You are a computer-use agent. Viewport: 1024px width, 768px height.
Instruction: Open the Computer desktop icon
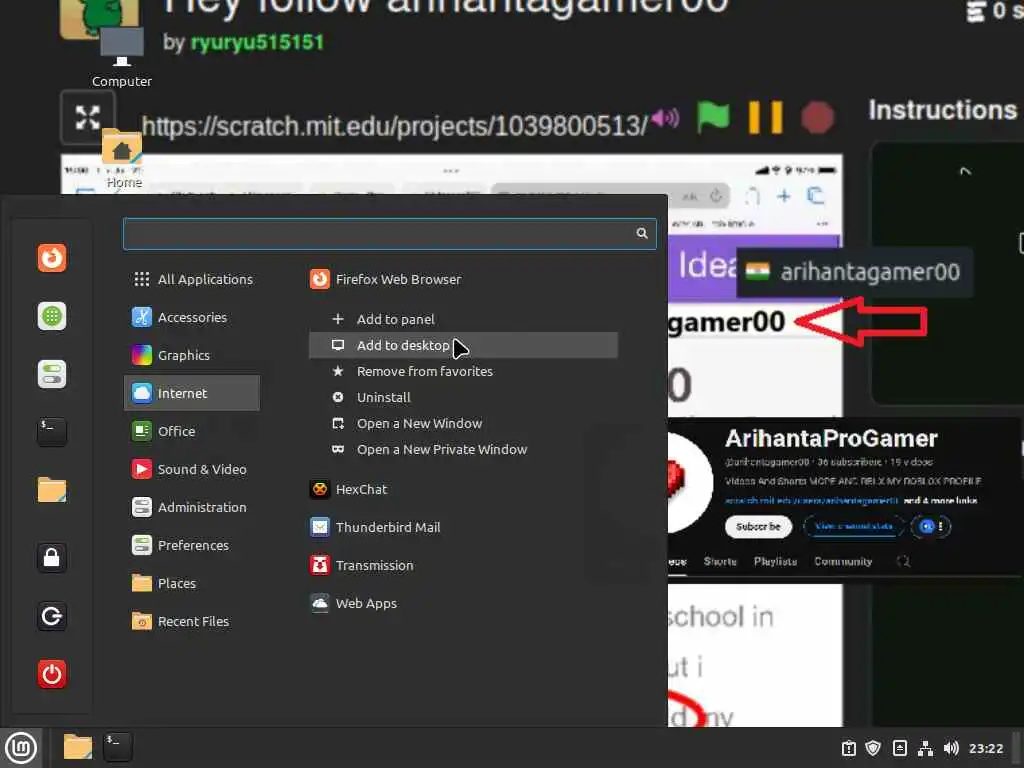click(x=121, y=57)
